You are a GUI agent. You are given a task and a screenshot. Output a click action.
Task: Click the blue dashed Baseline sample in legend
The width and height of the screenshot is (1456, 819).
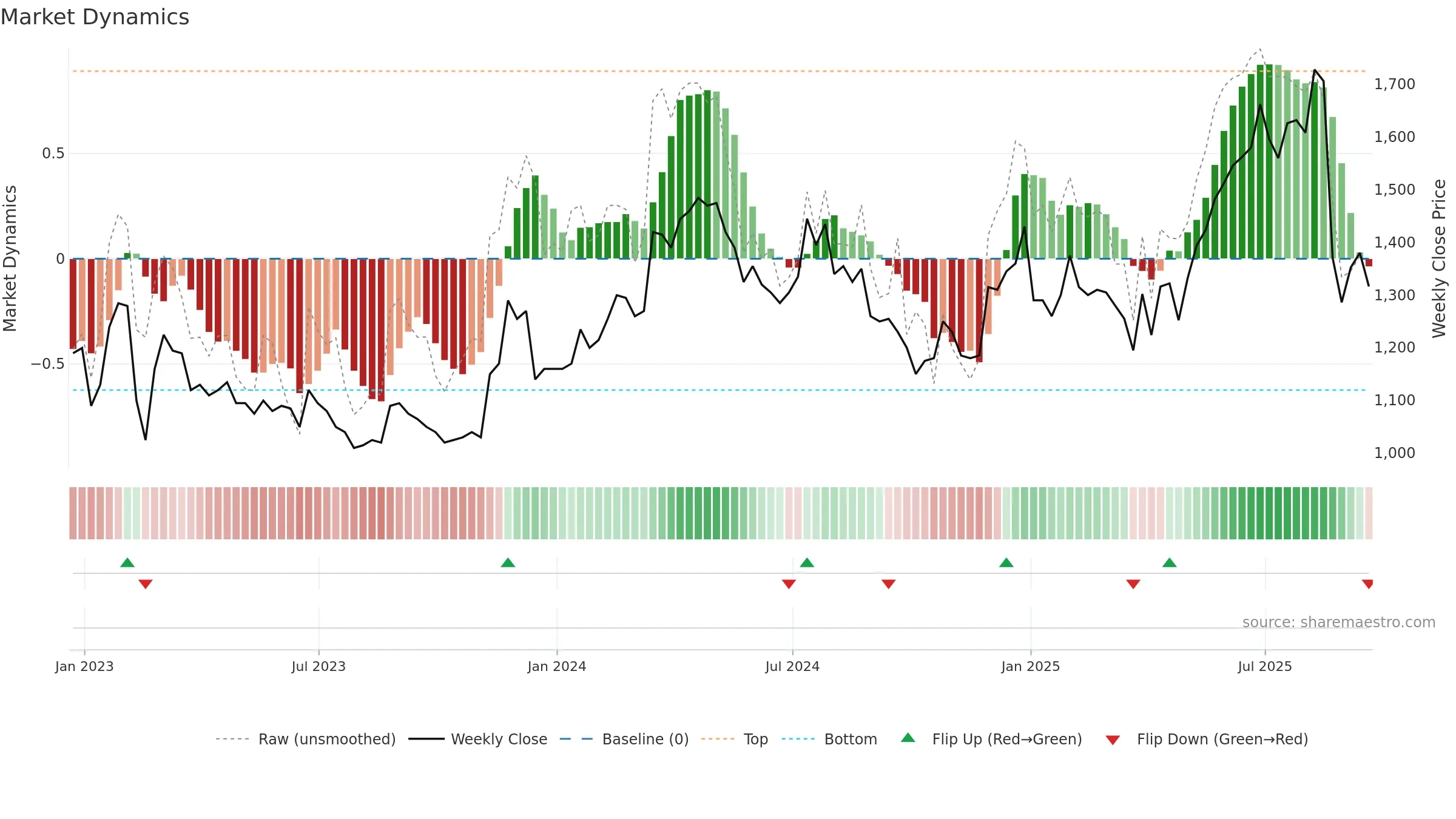coord(576,739)
